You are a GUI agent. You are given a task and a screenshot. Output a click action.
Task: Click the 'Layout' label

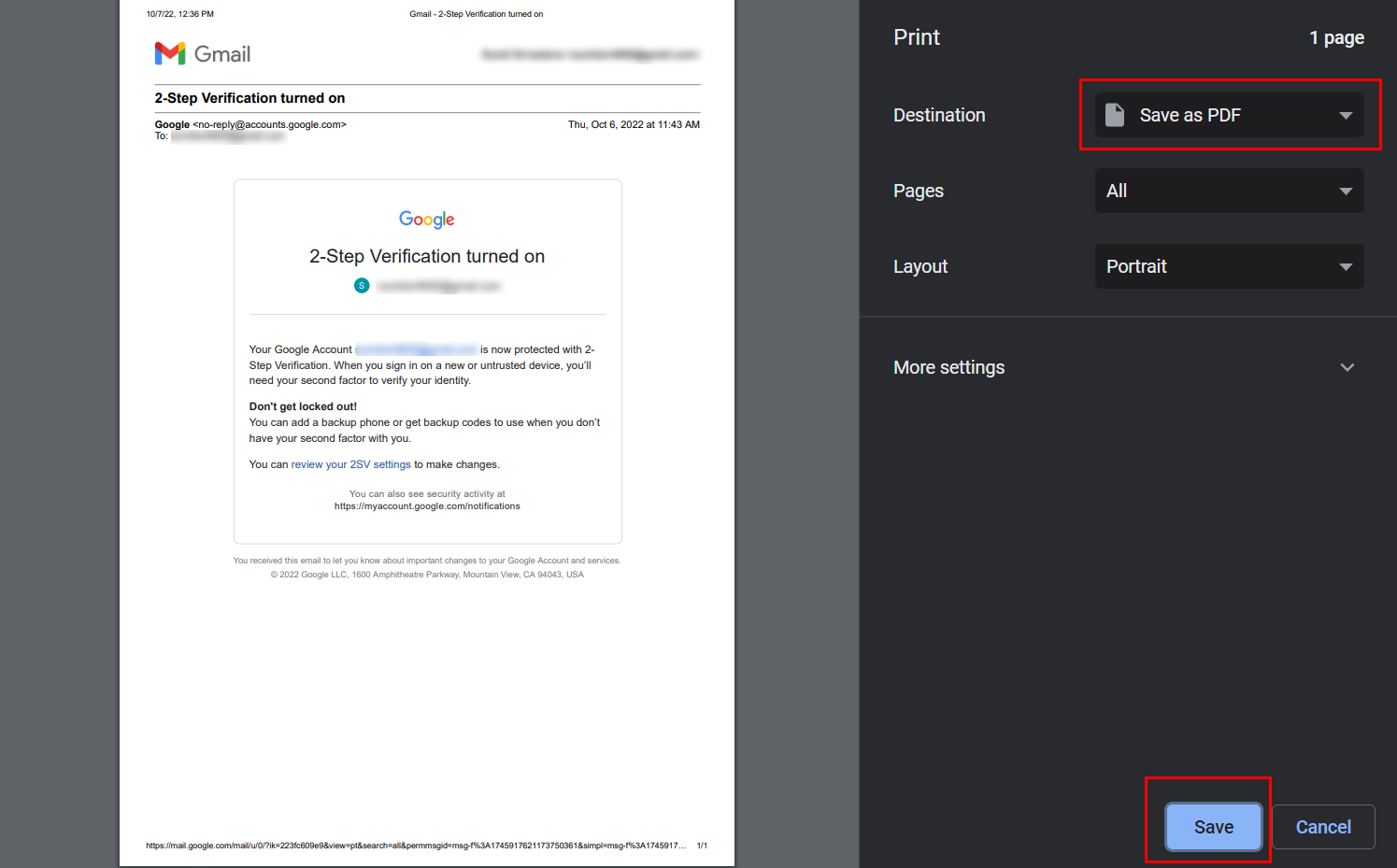coord(920,266)
